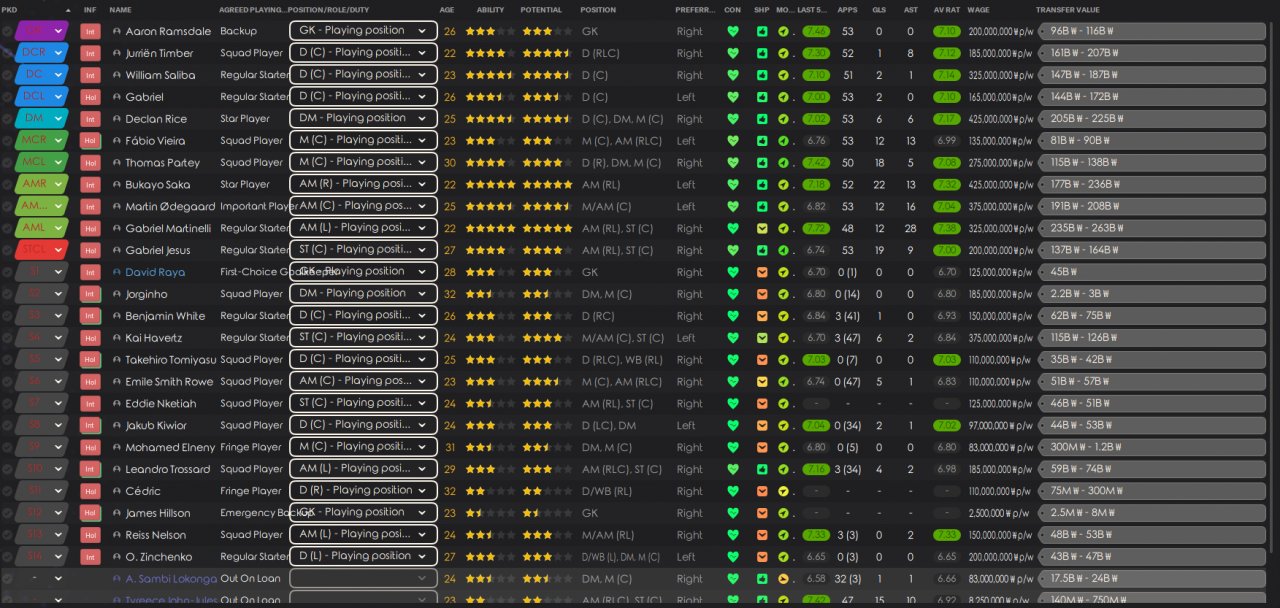
Task: Click Jurriën Timber's match sharpness icon
Action: (x=762, y=53)
